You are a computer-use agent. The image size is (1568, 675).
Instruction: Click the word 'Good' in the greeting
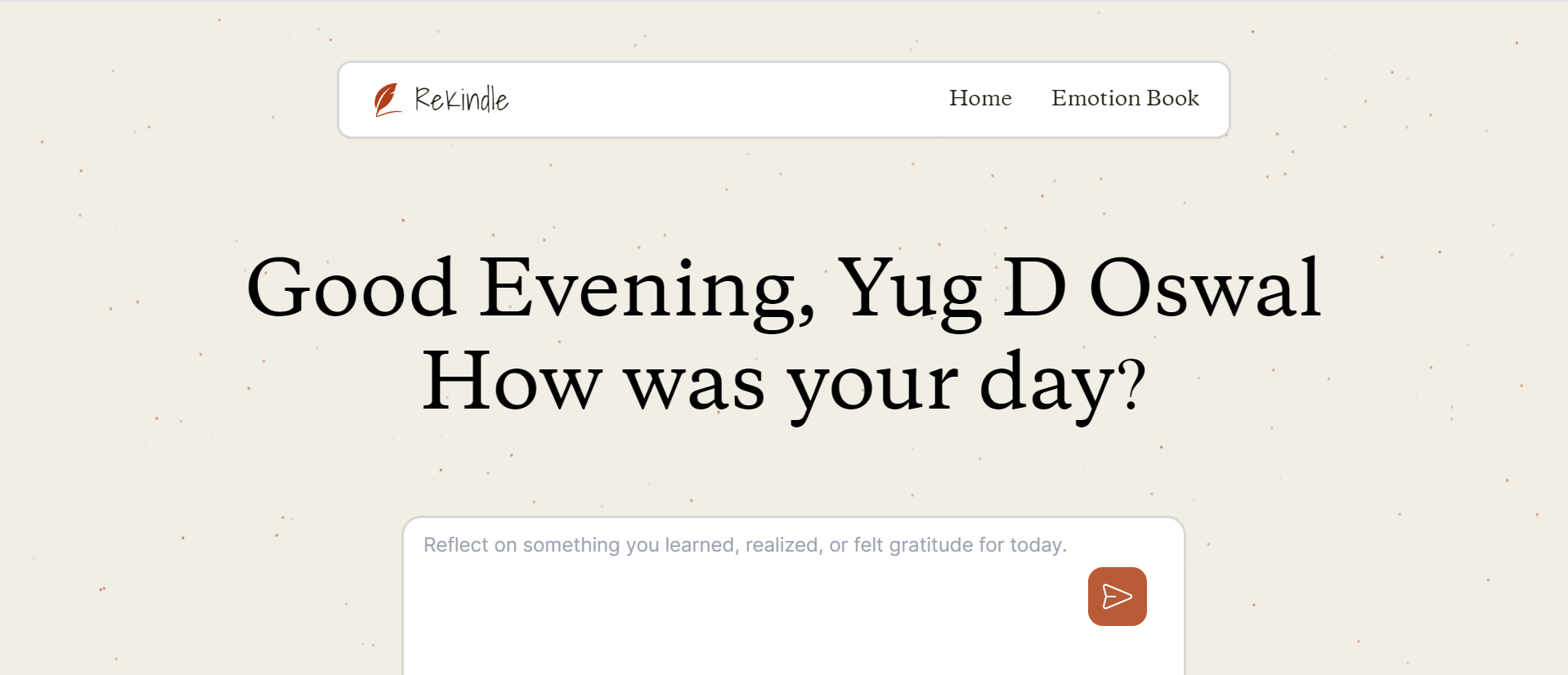(351, 288)
